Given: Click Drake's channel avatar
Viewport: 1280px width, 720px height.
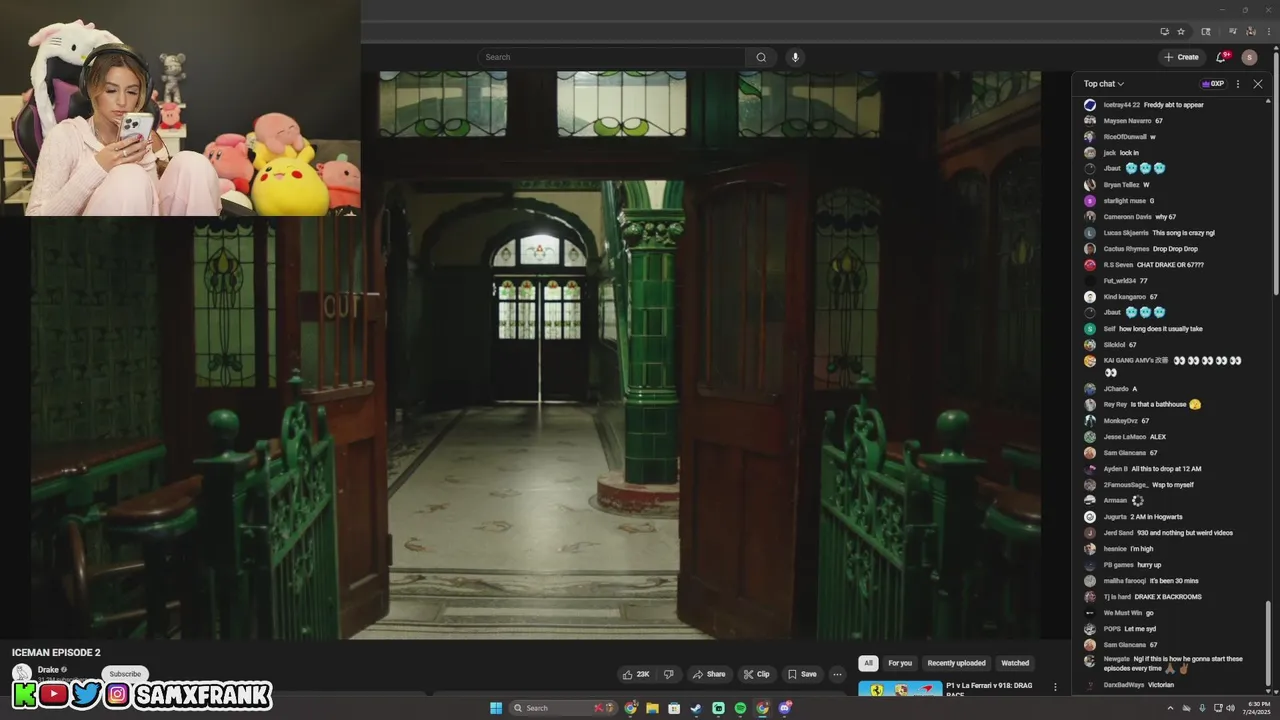Looking at the screenshot, I should tap(21, 673).
